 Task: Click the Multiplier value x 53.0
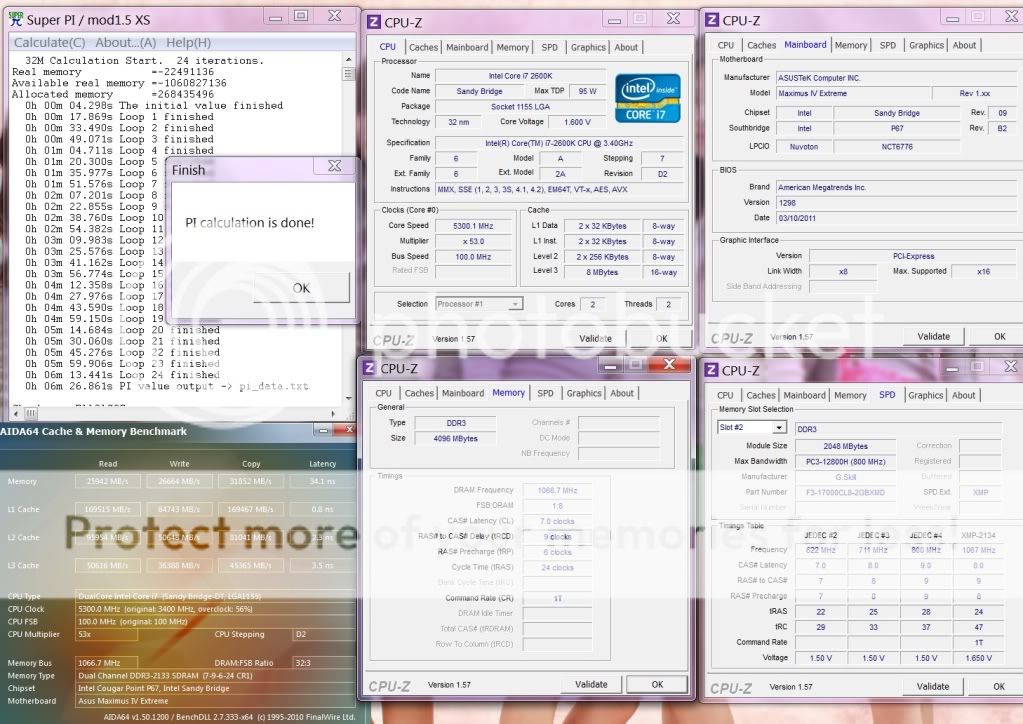tap(473, 241)
